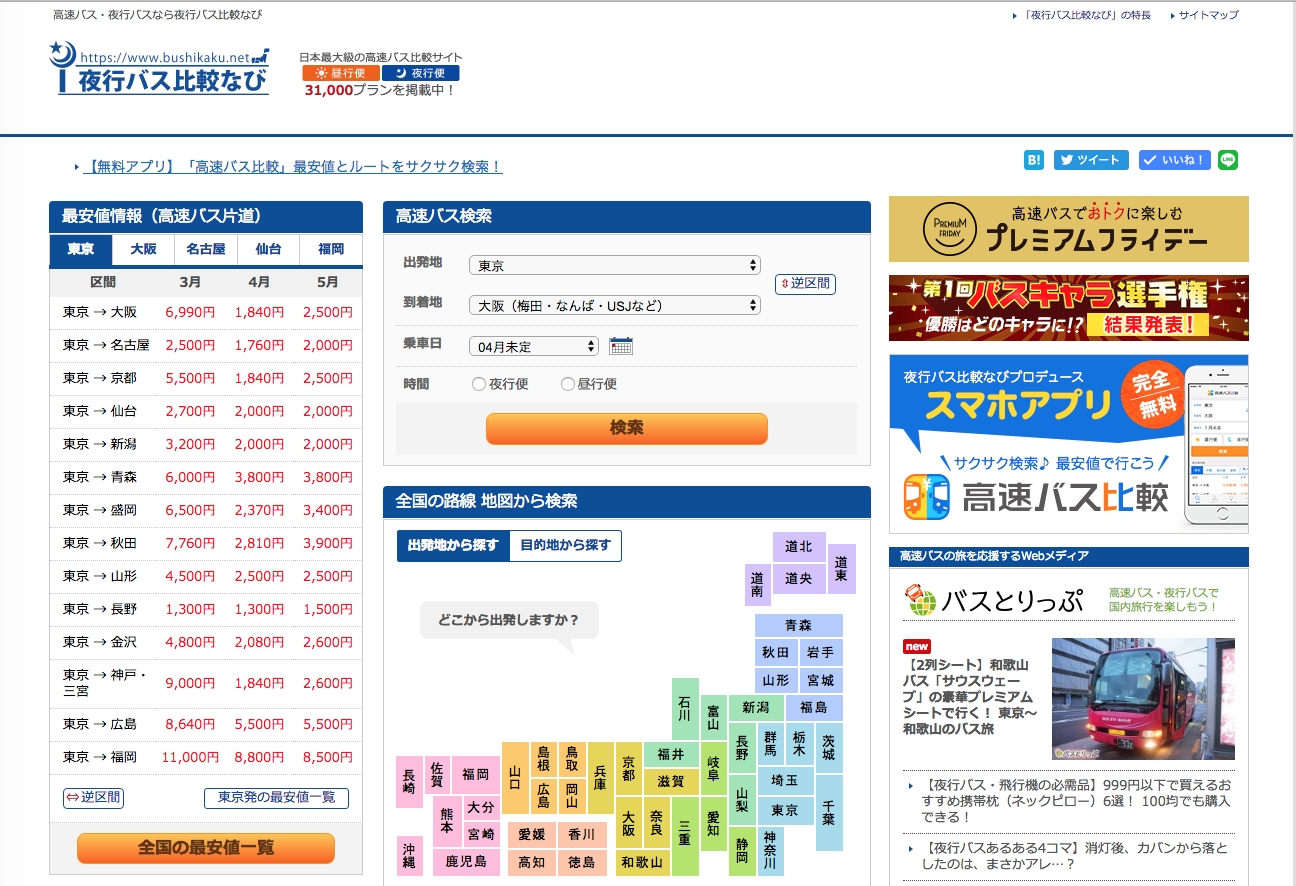The width and height of the screenshot is (1296, 886).
Task: Click the 夜行便 moon badge
Action: click(x=421, y=73)
